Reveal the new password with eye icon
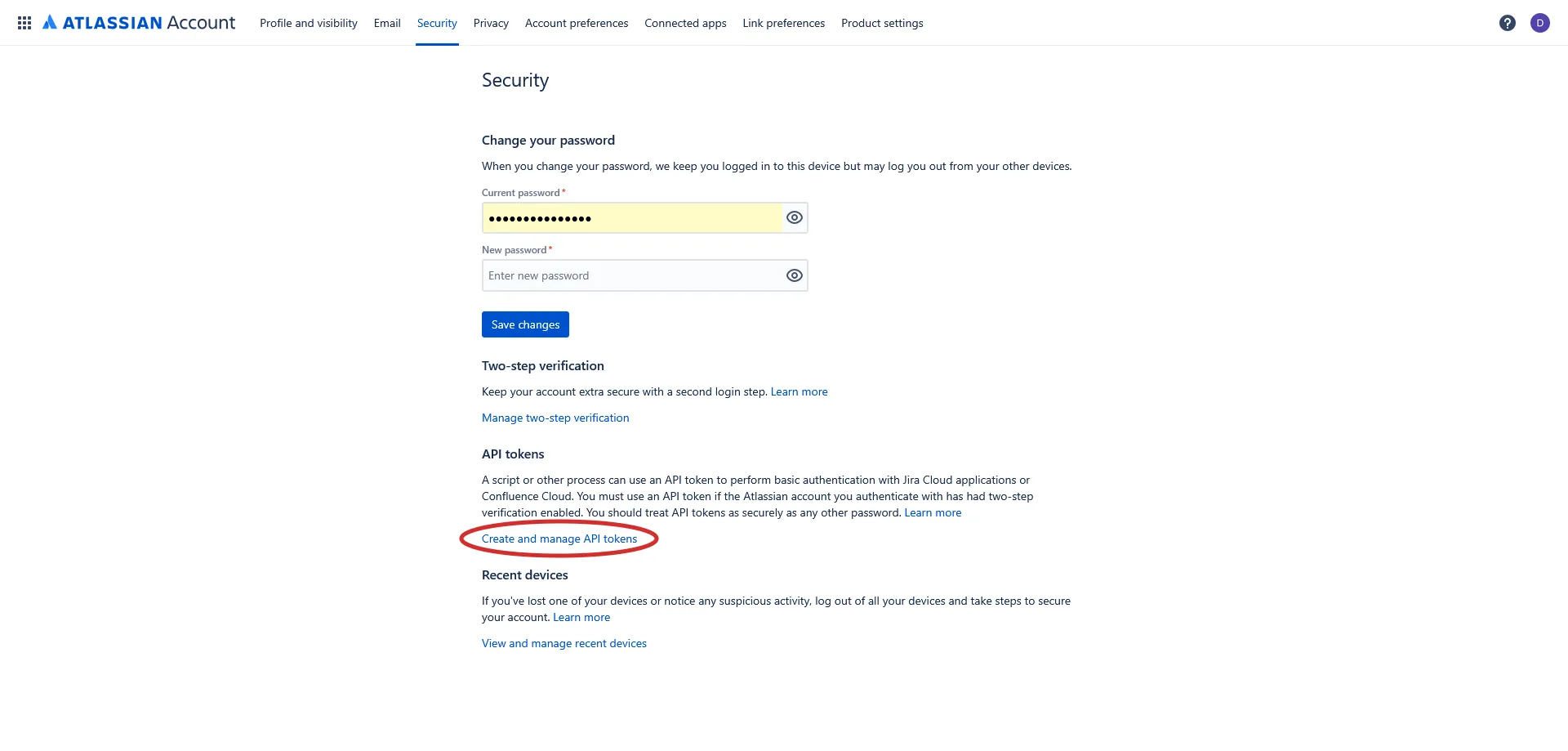The height and width of the screenshot is (751, 1568). click(795, 275)
